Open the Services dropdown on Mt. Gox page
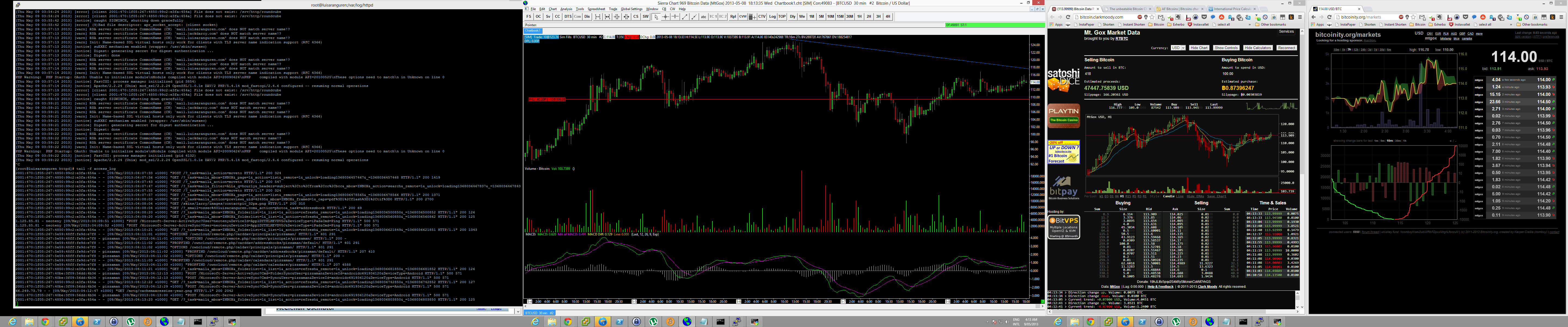 tap(1286, 32)
